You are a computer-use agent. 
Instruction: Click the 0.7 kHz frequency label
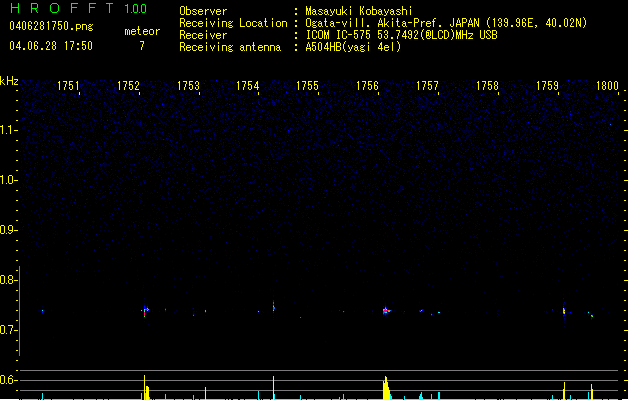[x=8, y=330]
